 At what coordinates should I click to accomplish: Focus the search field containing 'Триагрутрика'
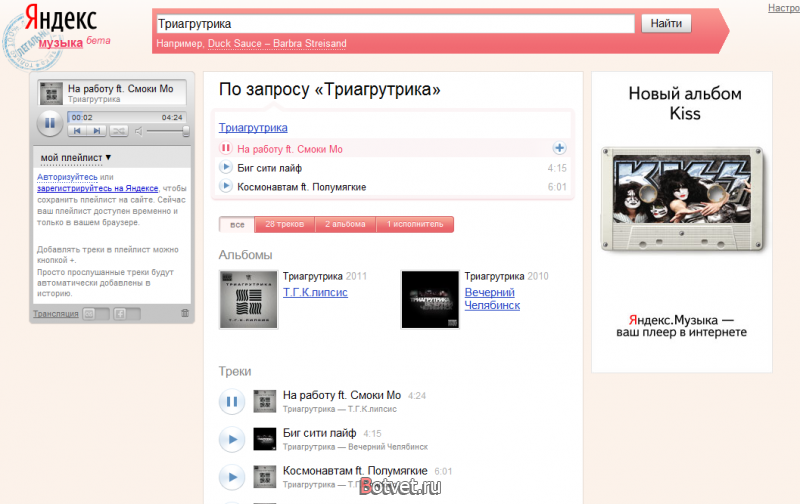(395, 23)
